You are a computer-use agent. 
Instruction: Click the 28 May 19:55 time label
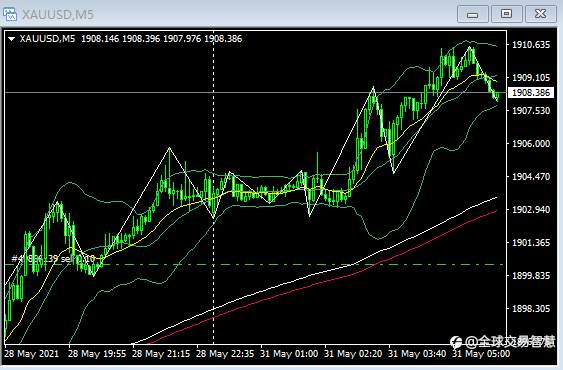(97, 354)
